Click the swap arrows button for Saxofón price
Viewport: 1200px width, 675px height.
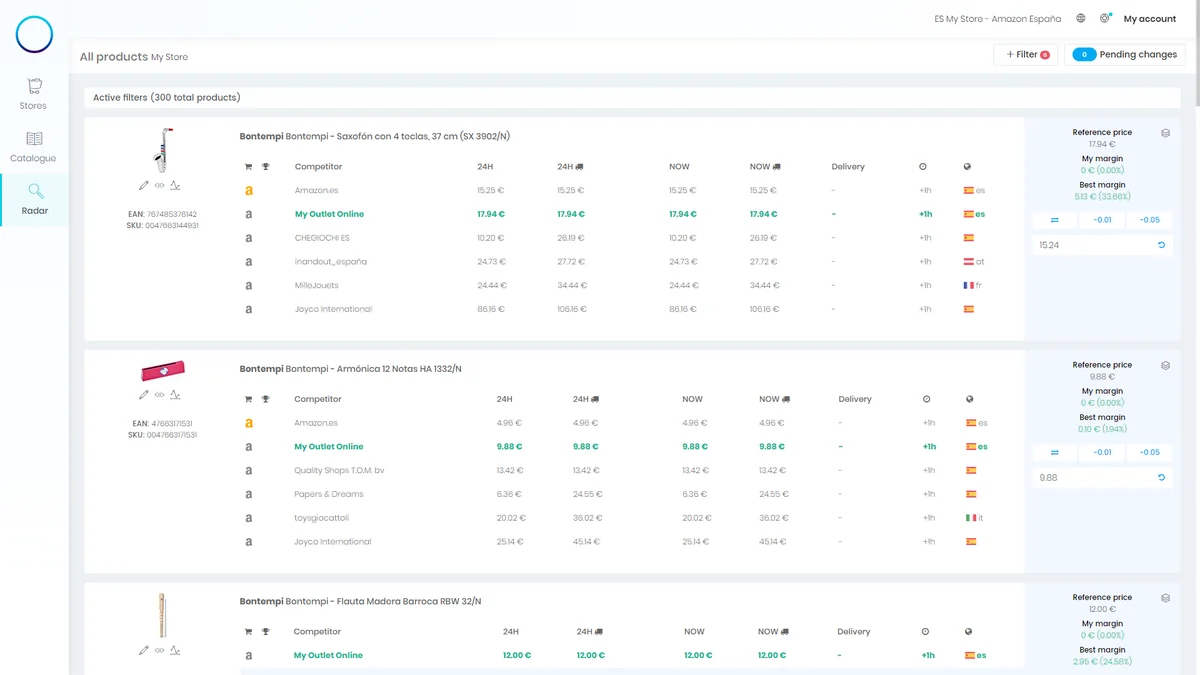(x=1055, y=220)
